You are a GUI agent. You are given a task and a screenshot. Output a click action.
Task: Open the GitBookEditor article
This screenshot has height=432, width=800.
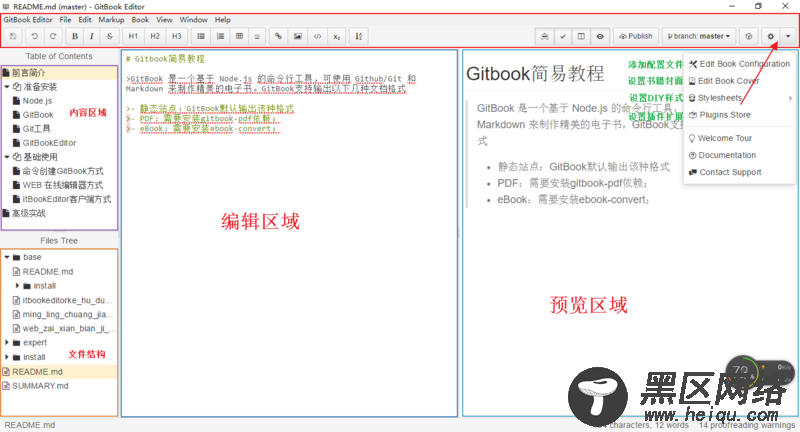tap(49, 143)
